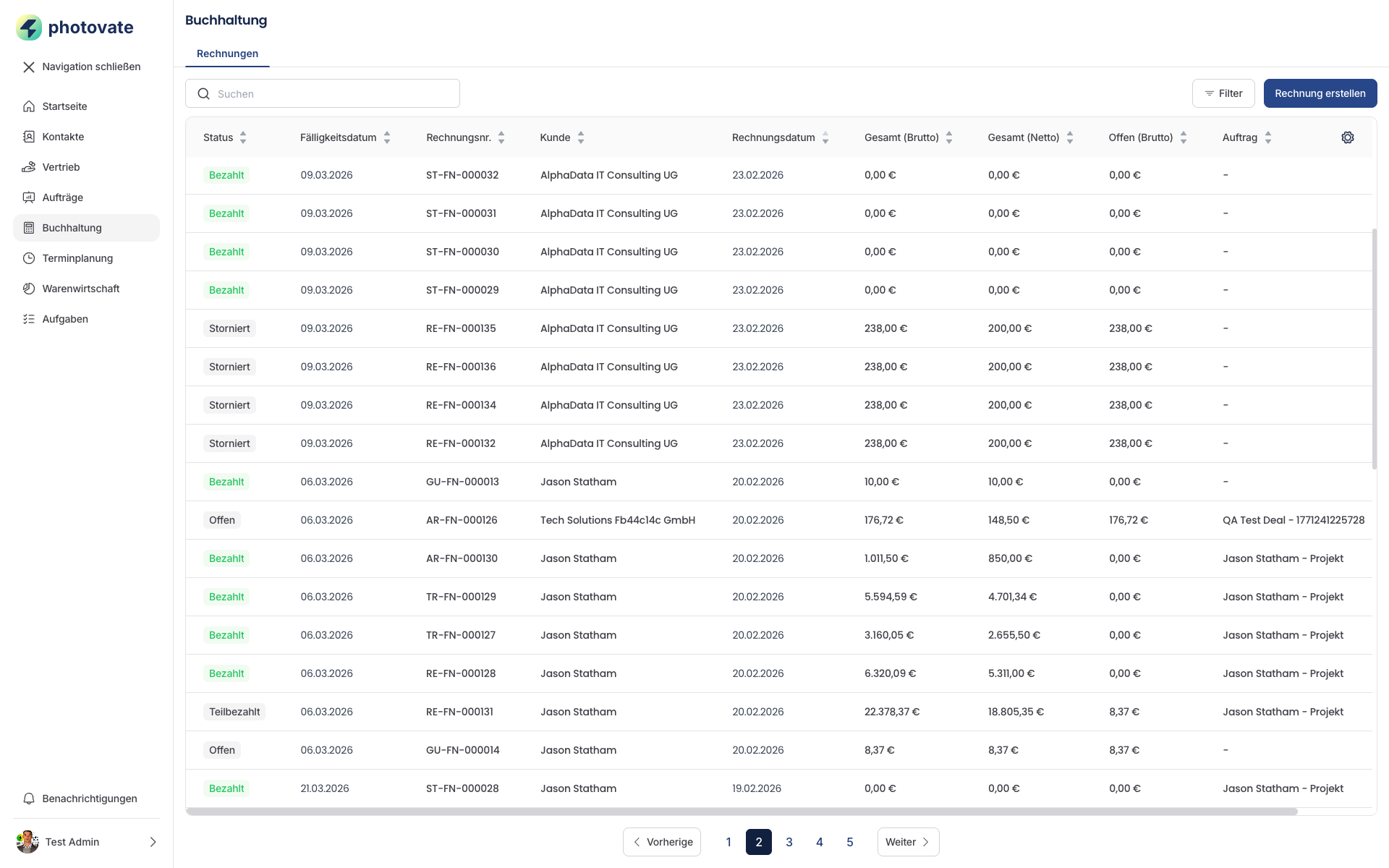Viewport: 1389px width, 868px height.
Task: Sort table by Status column
Action: 243,137
